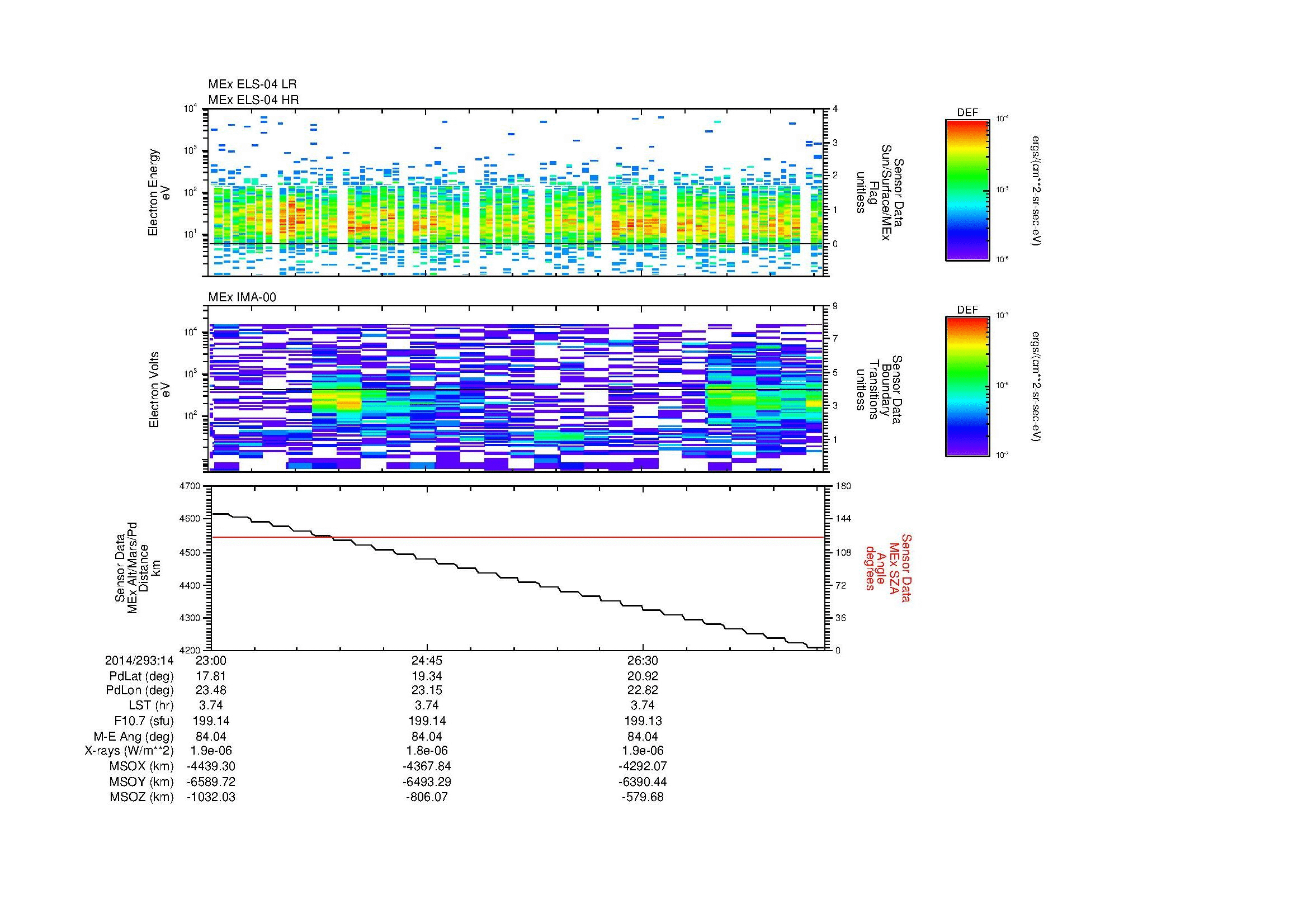This screenshot has width=1308, height=924.
Task: Click the lower DEF color bar
Action: [x=967, y=387]
